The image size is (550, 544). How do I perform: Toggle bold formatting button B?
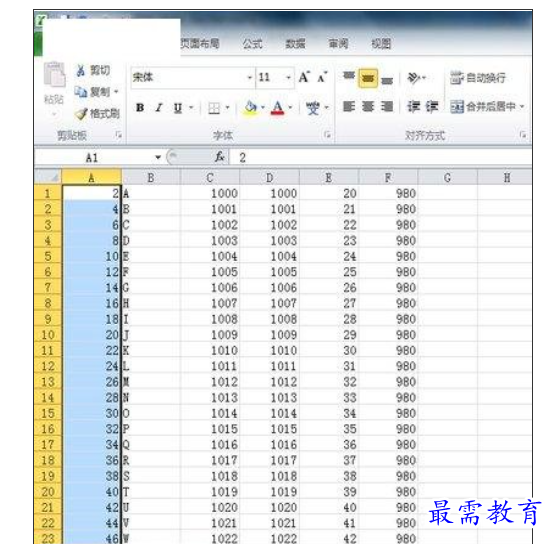point(140,107)
